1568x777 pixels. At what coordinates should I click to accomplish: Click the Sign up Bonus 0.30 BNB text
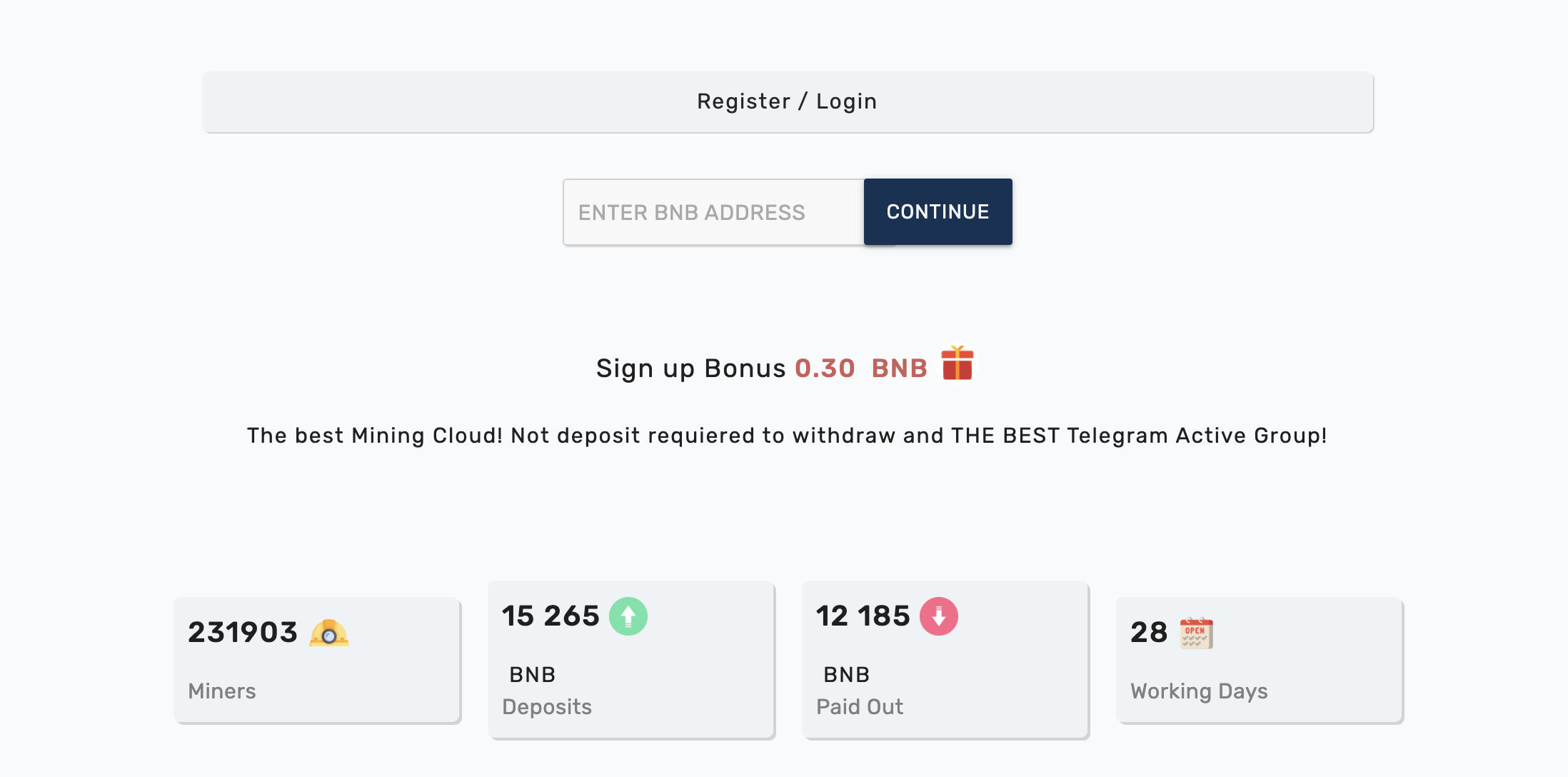tap(762, 369)
